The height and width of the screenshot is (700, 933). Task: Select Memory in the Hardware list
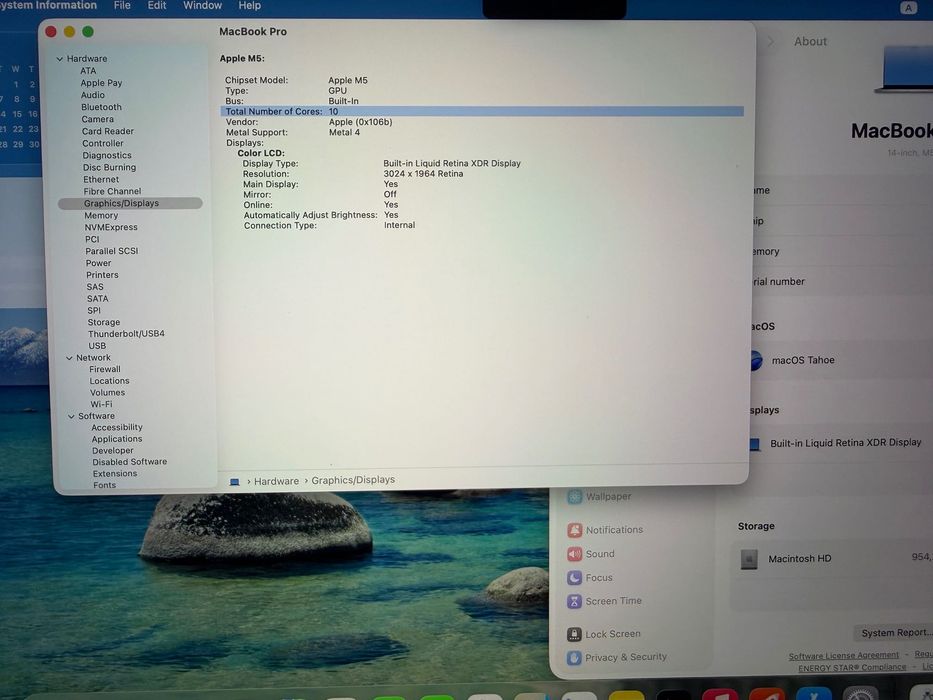[x=101, y=215]
